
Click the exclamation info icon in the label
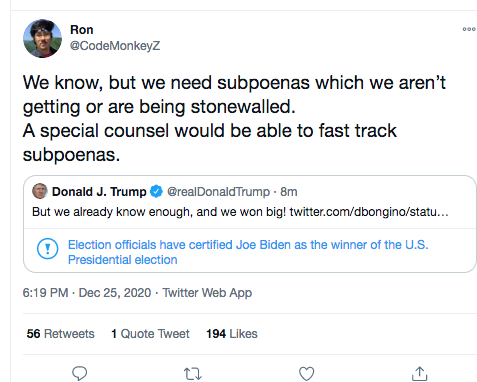pyautogui.click(x=47, y=249)
